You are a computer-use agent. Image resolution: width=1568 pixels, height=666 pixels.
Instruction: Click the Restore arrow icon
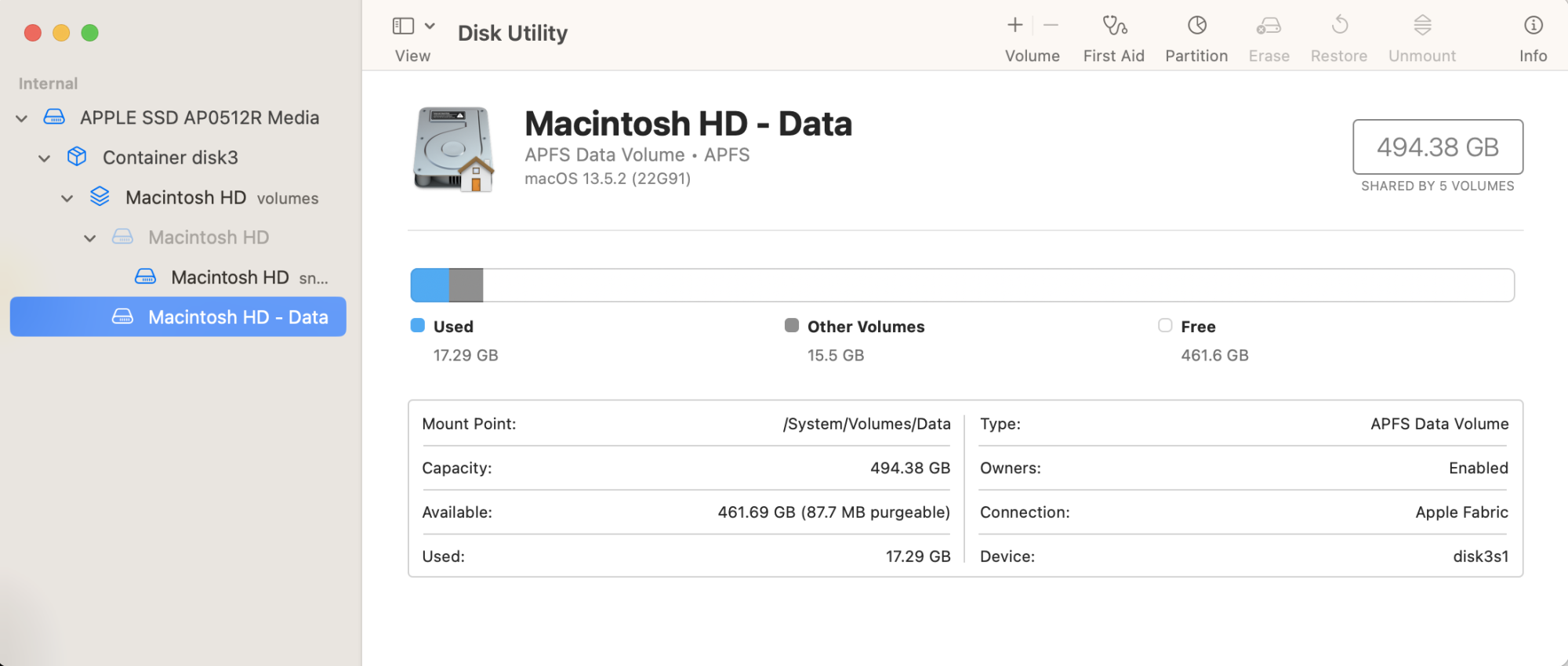coord(1340,25)
